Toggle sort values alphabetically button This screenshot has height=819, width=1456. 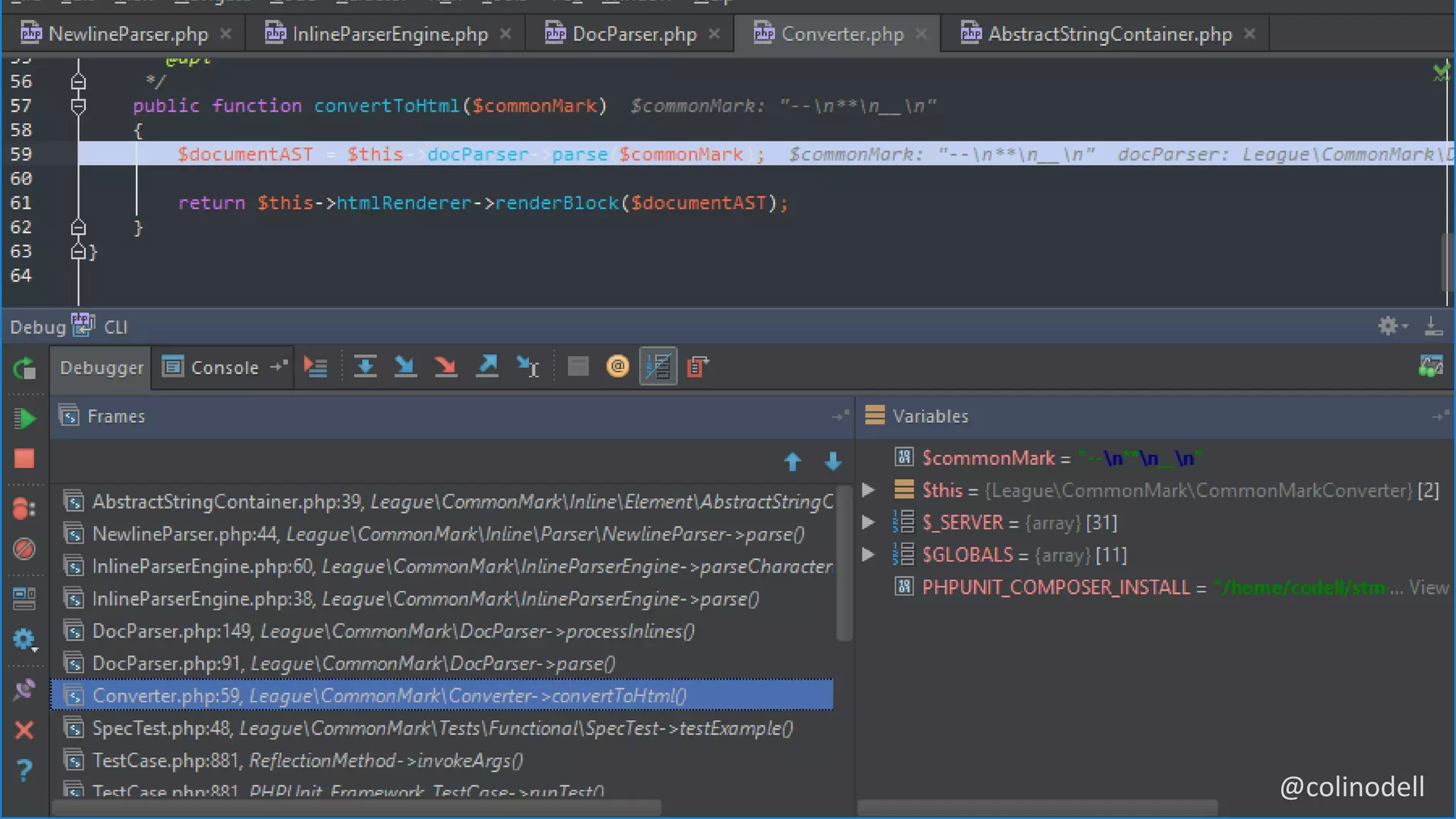658,367
